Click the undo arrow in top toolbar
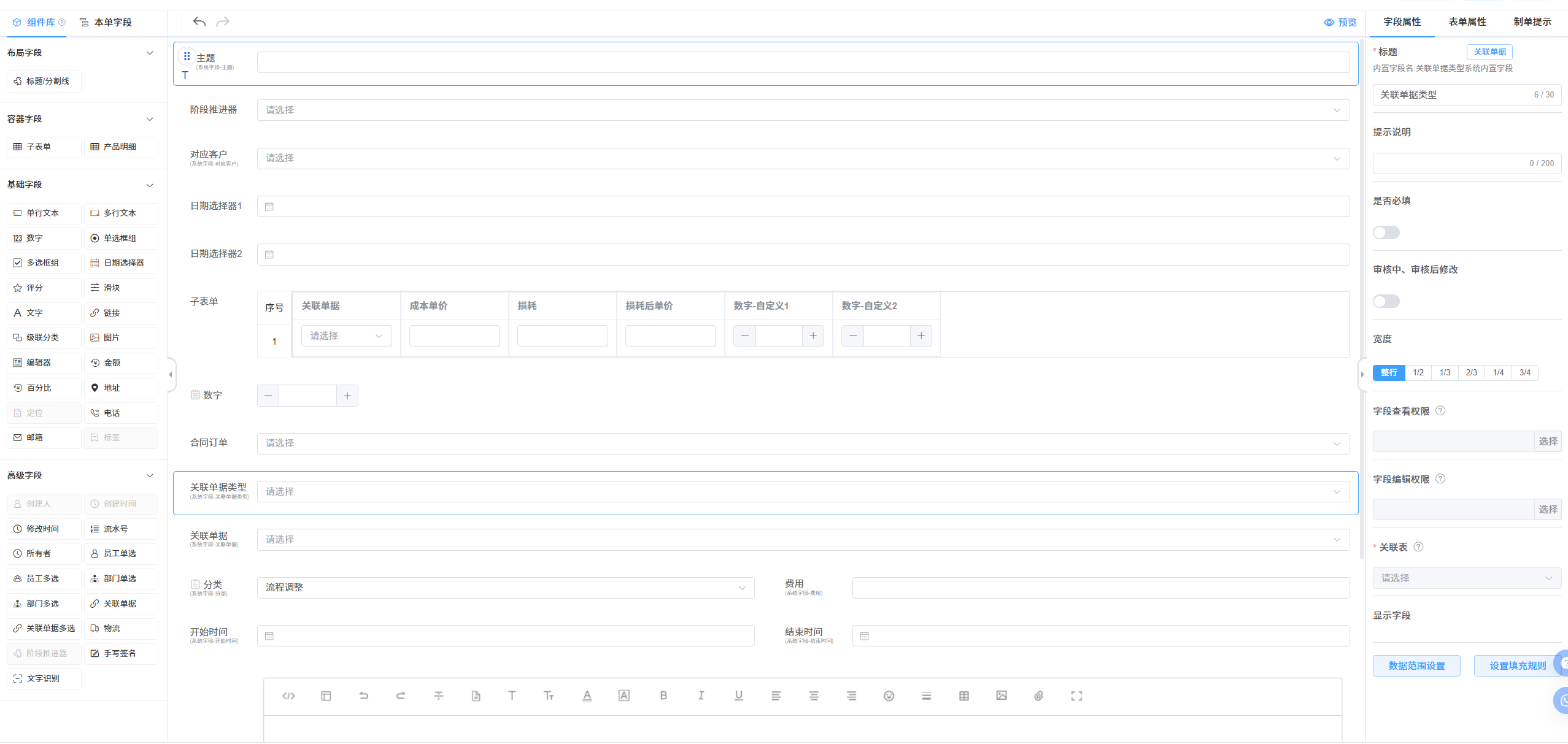1568x744 pixels. pos(199,22)
